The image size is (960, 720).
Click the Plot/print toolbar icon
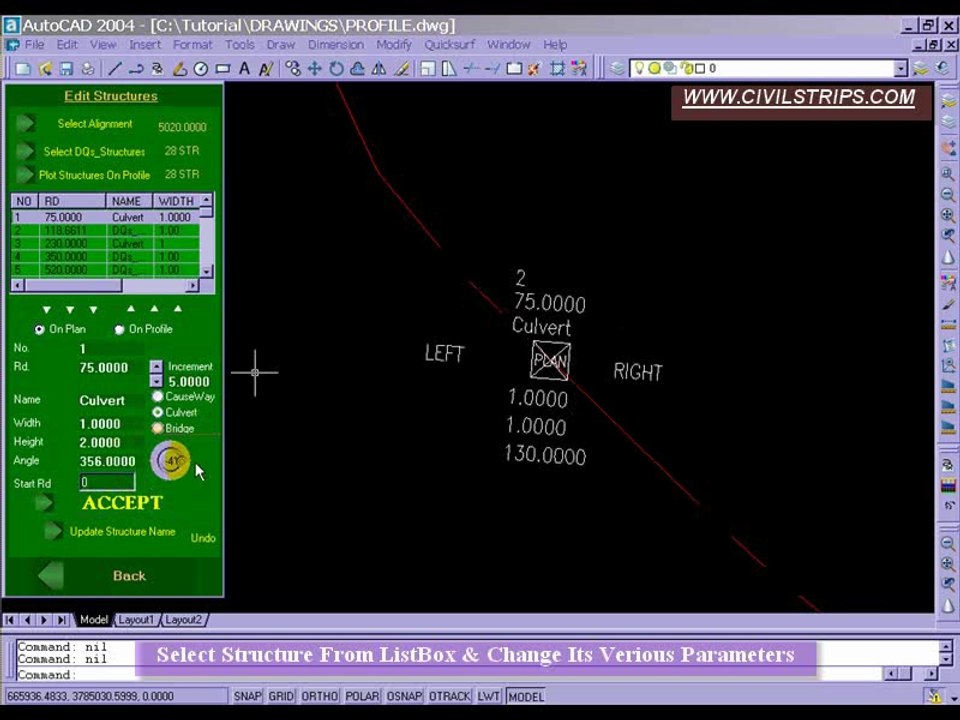tap(88, 69)
